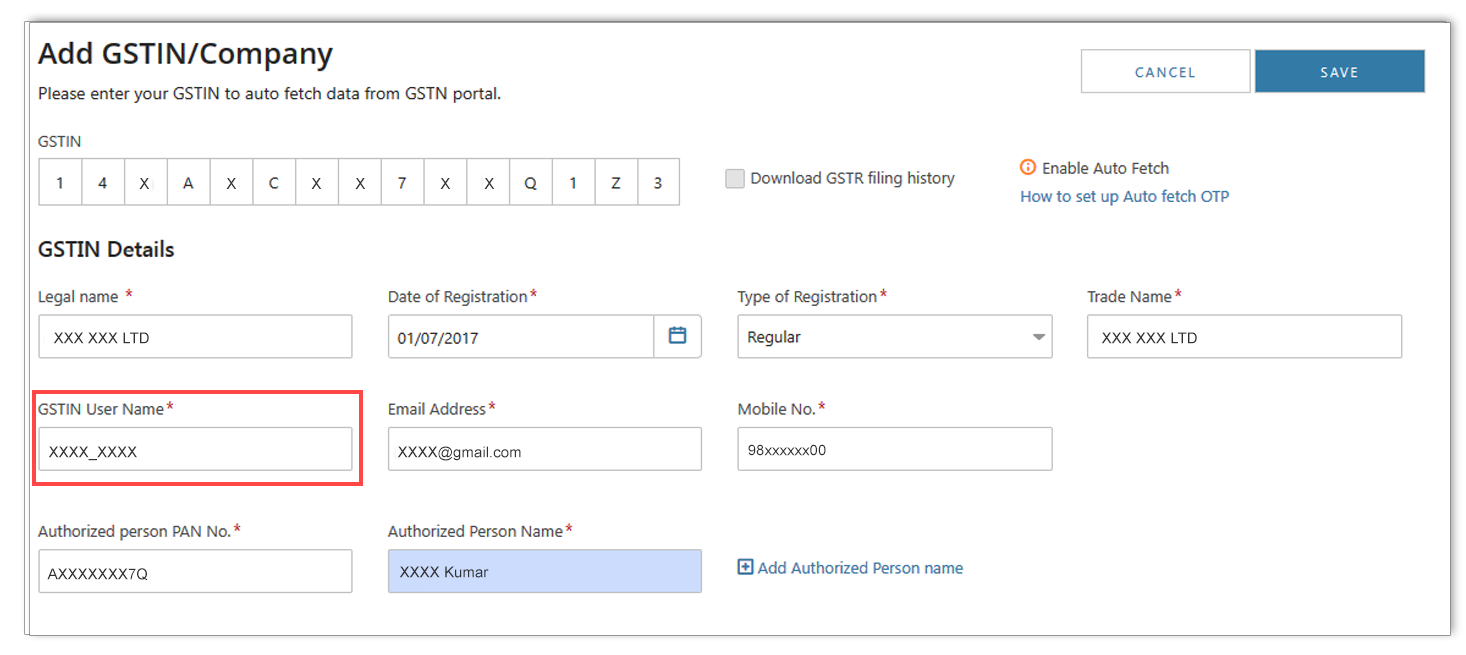
Task: Click the Enable Auto Fetch info icon
Action: tap(1027, 168)
